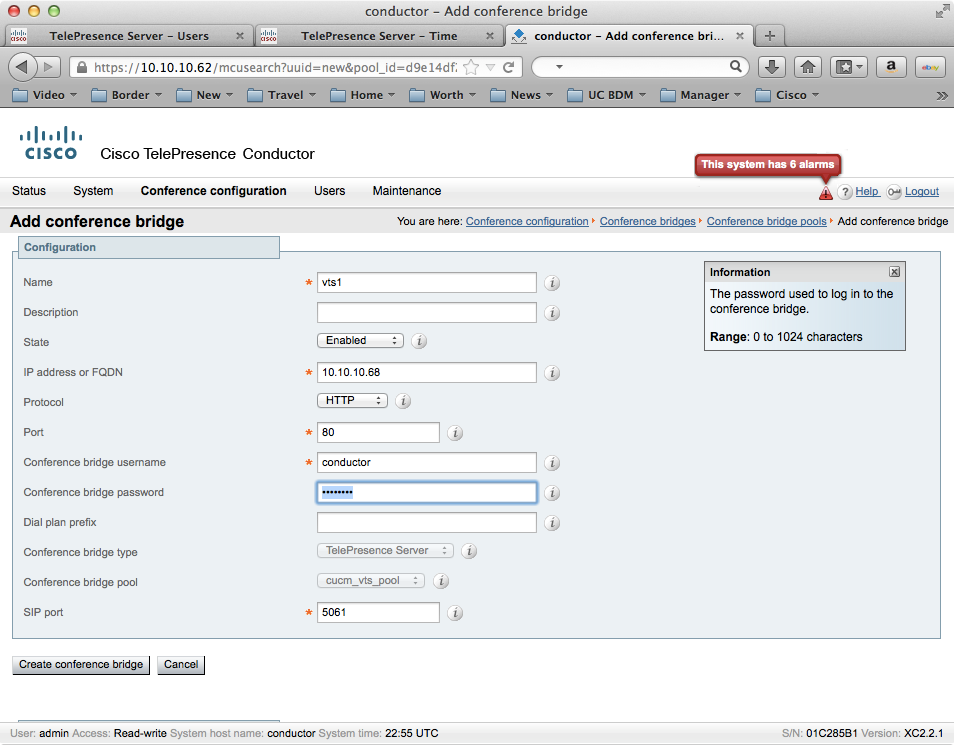The width and height of the screenshot is (954, 745).
Task: Click the 'This system has 6 alarms' banner
Action: [x=768, y=164]
